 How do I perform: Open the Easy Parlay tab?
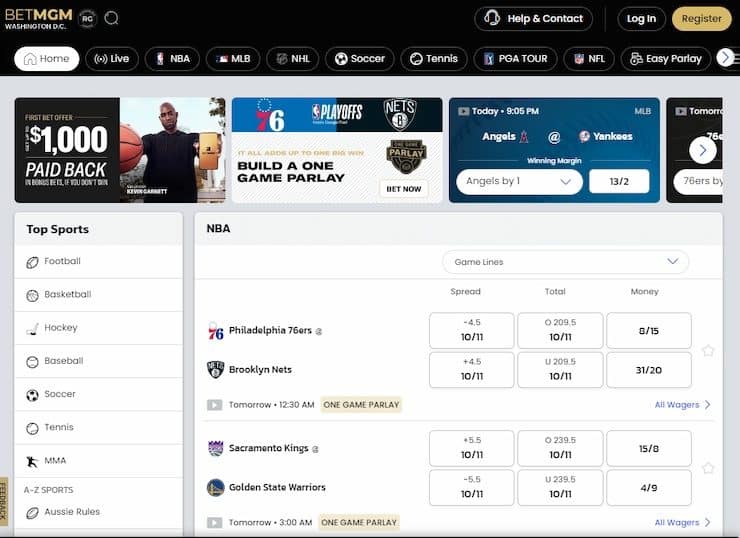click(665, 59)
